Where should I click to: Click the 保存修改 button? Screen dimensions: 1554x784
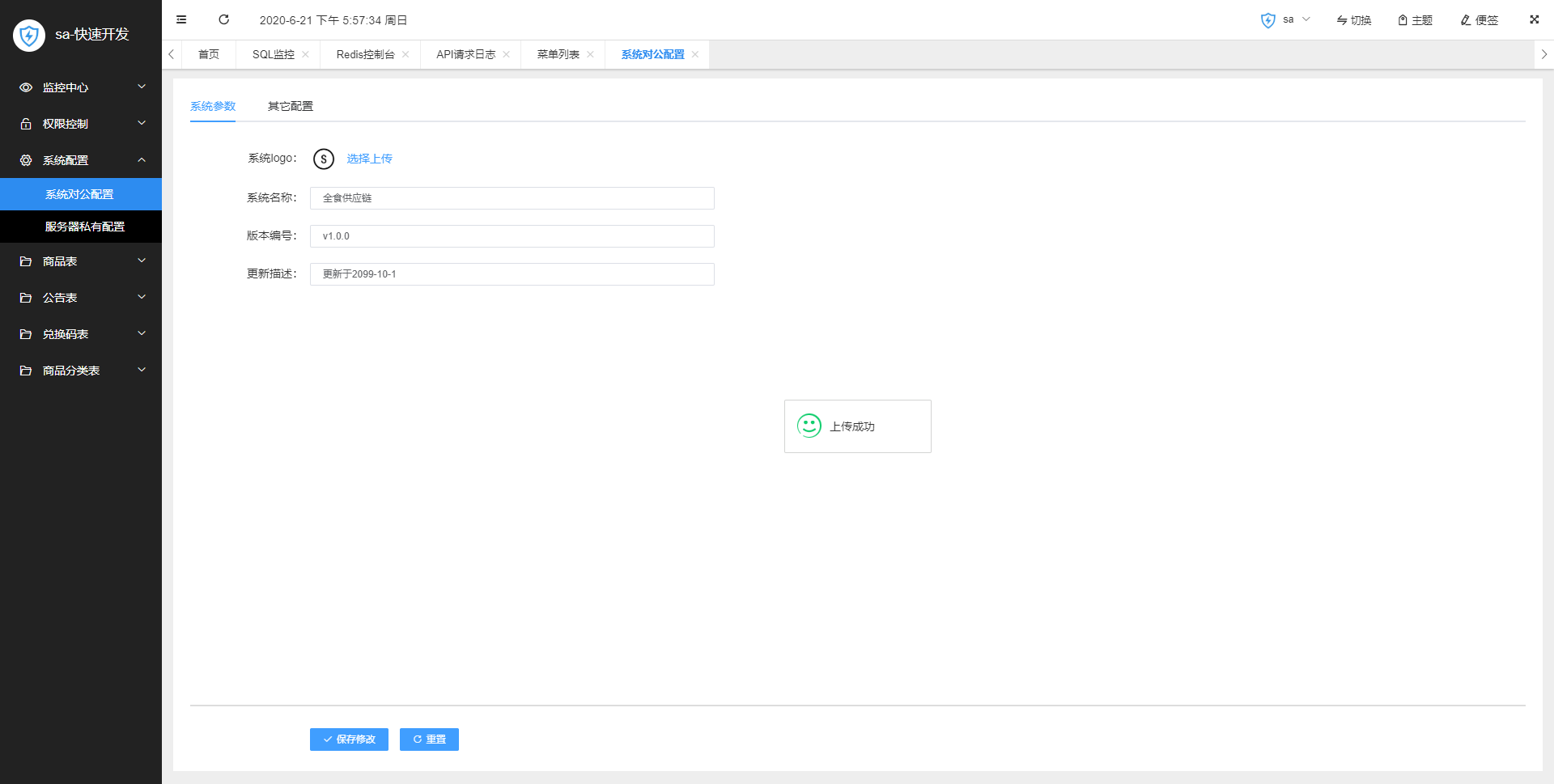tap(349, 740)
